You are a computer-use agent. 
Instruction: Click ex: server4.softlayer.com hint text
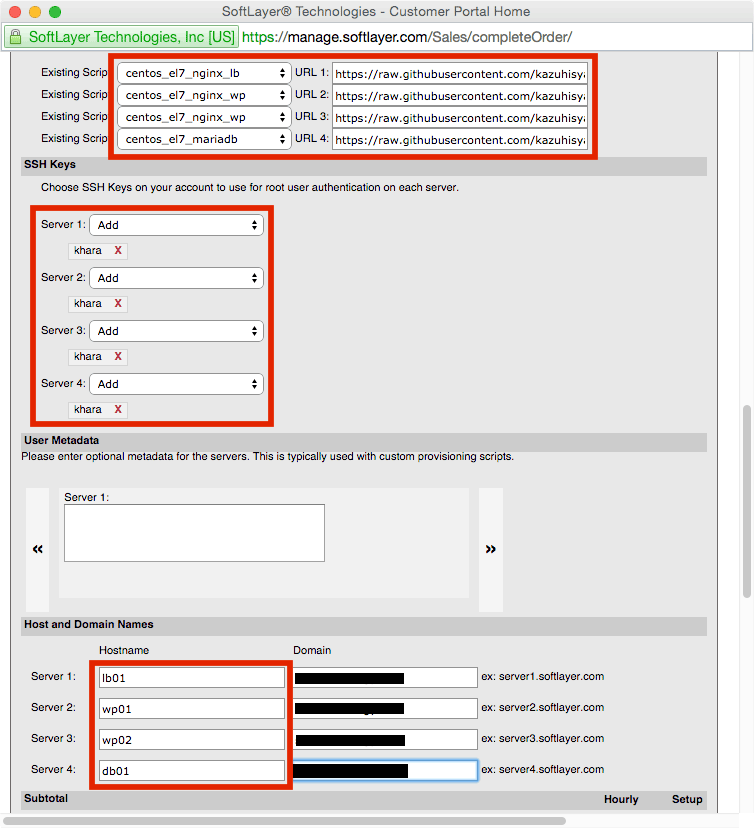coord(542,769)
